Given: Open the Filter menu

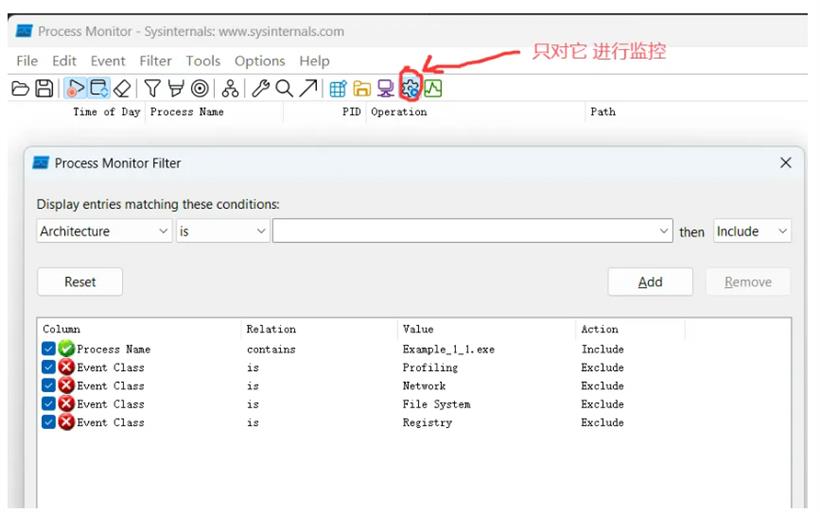Looking at the screenshot, I should (155, 61).
